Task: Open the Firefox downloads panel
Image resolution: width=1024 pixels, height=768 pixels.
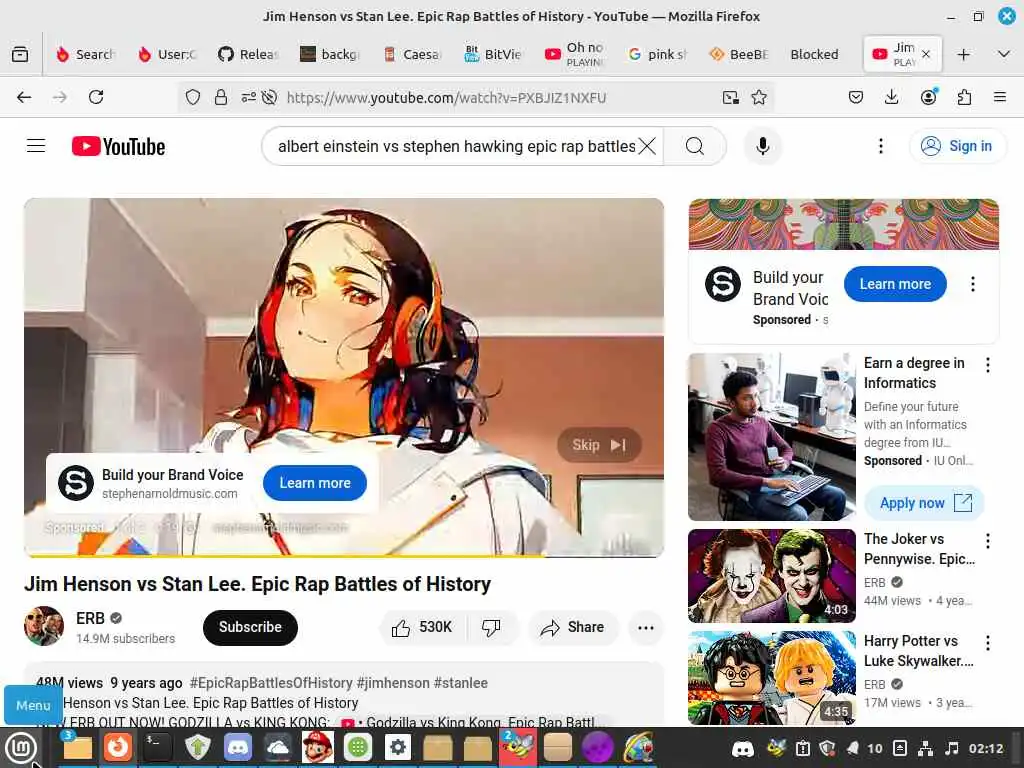Action: pos(891,97)
